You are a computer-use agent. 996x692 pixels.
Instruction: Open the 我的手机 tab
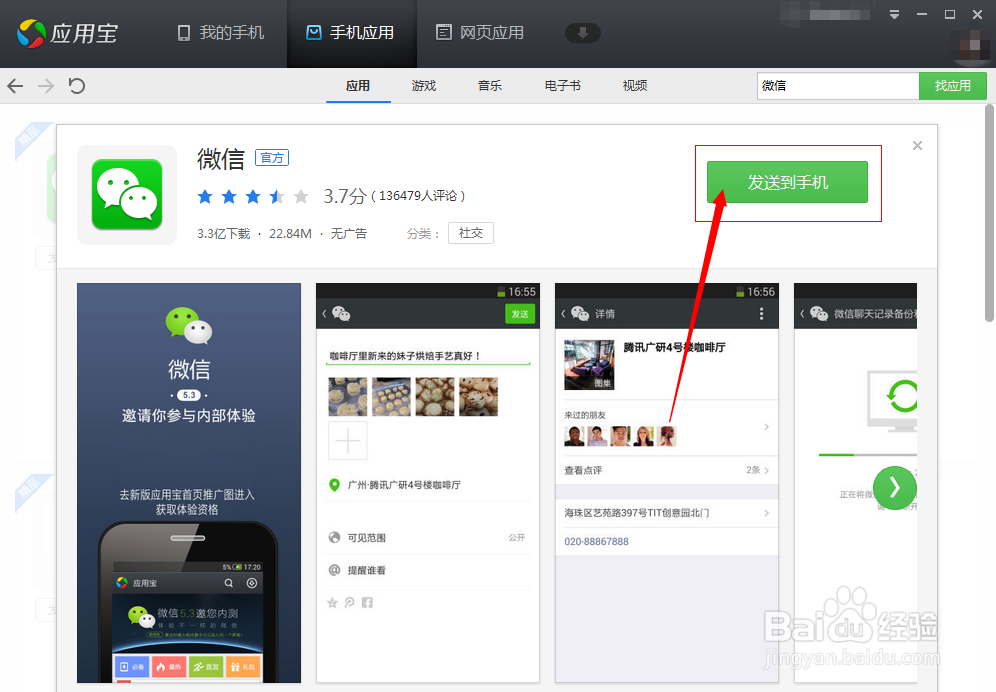pos(220,32)
